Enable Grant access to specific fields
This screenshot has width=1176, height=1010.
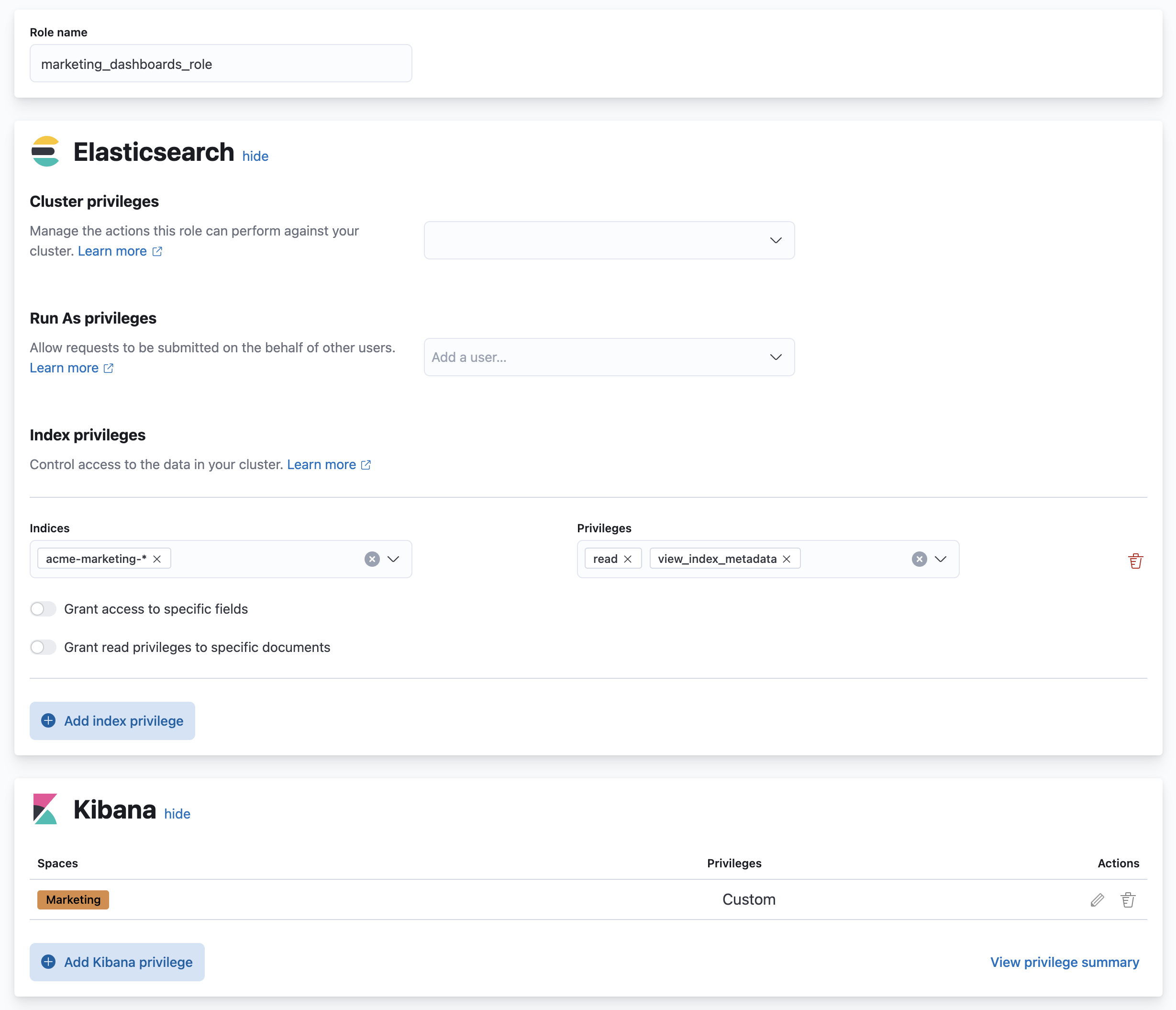[43, 608]
